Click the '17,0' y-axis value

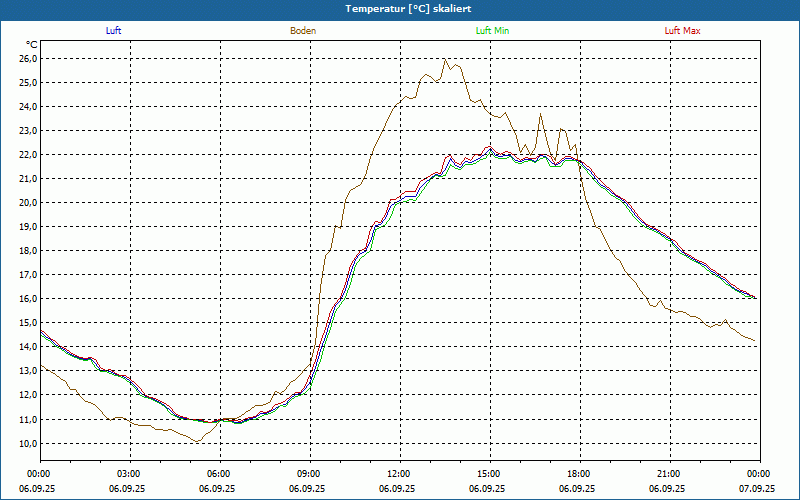point(28,274)
